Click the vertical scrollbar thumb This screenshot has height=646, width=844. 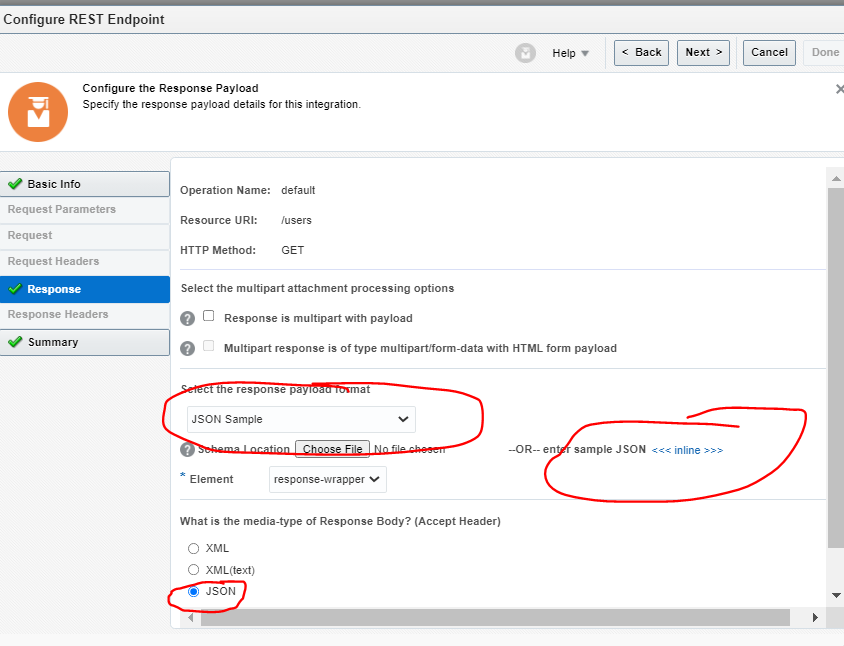point(836,368)
